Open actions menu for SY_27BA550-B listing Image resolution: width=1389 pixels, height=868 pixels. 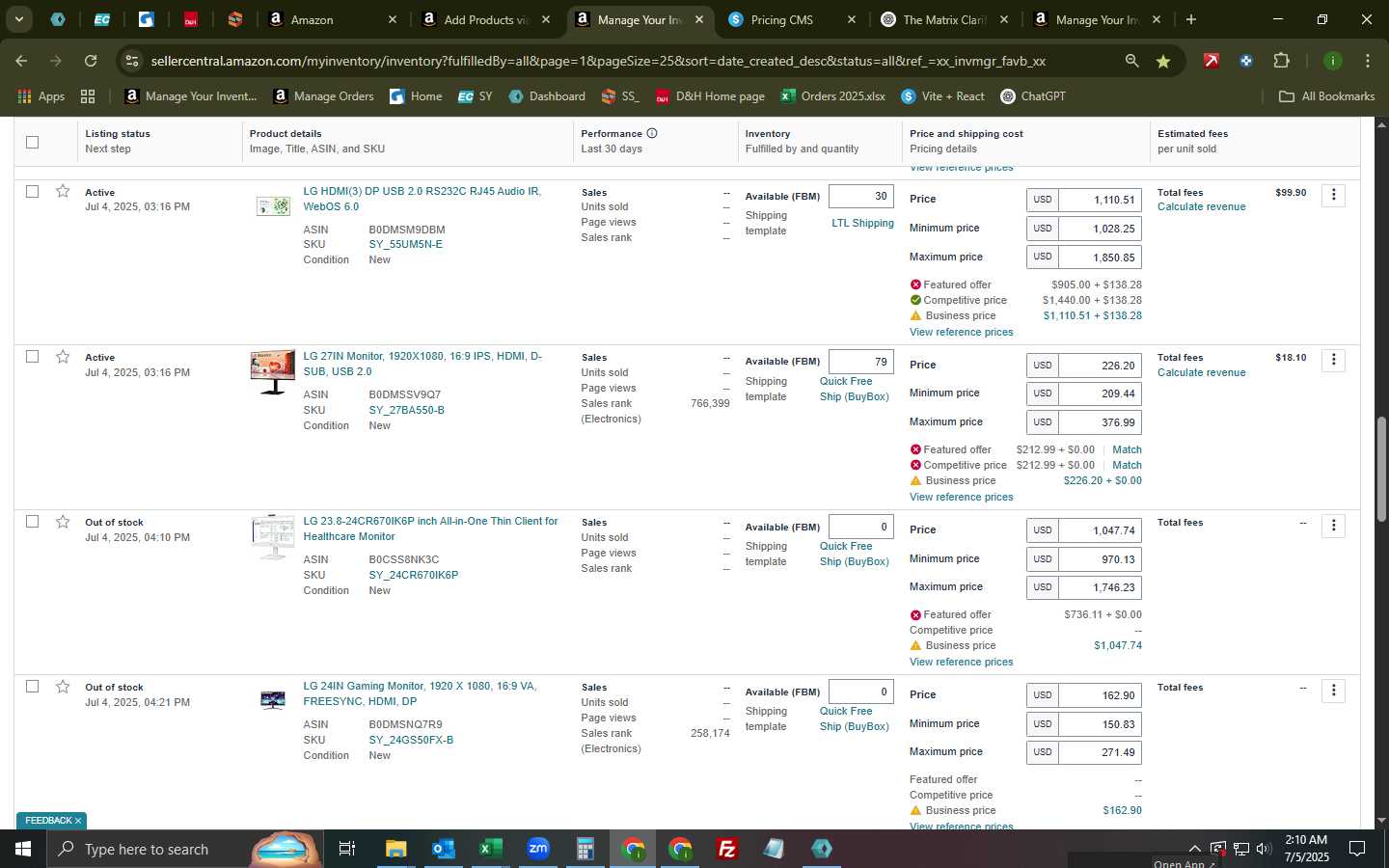pyautogui.click(x=1333, y=360)
